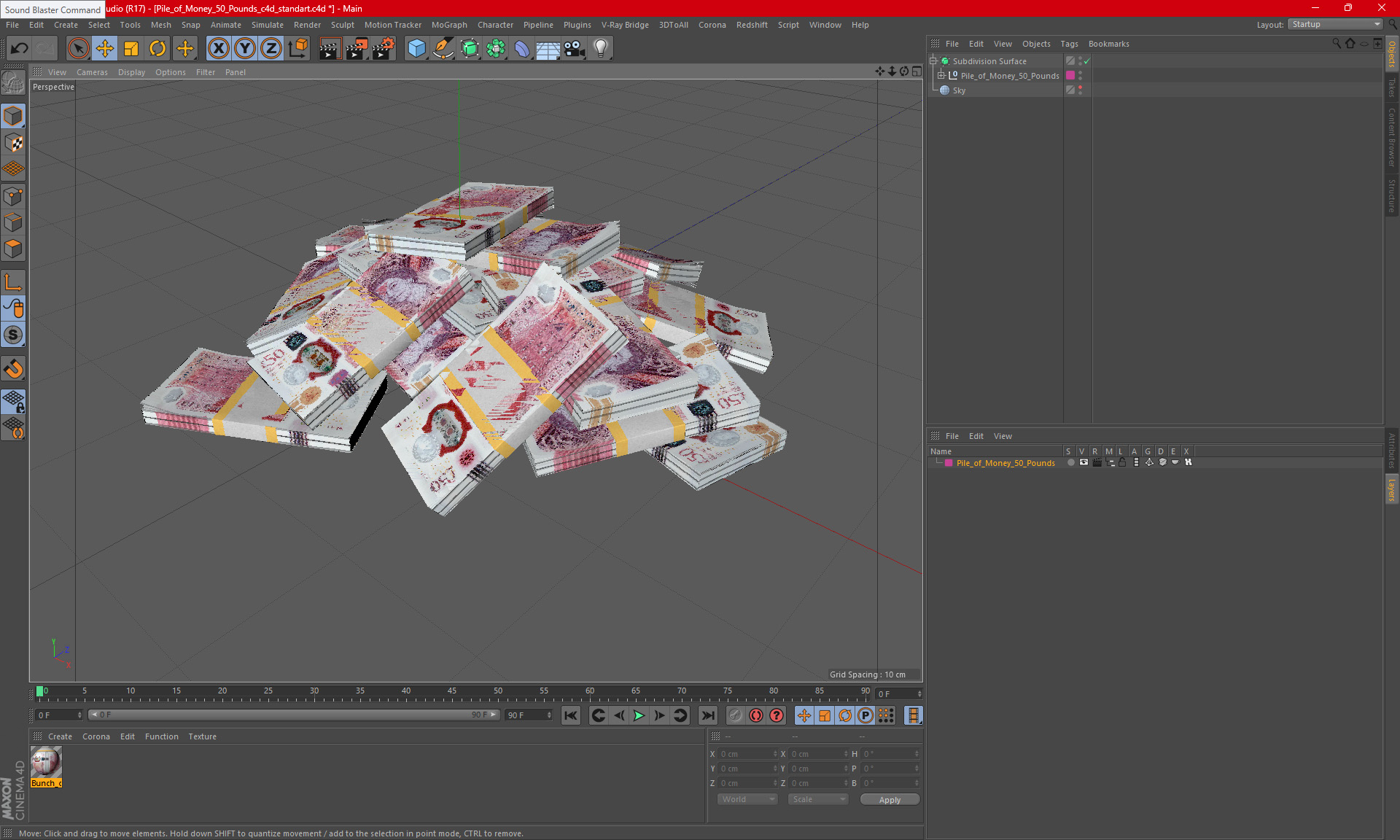This screenshot has width=1400, height=840.
Task: Add a Subdivision Surface generator
Action: pyautogui.click(x=470, y=49)
